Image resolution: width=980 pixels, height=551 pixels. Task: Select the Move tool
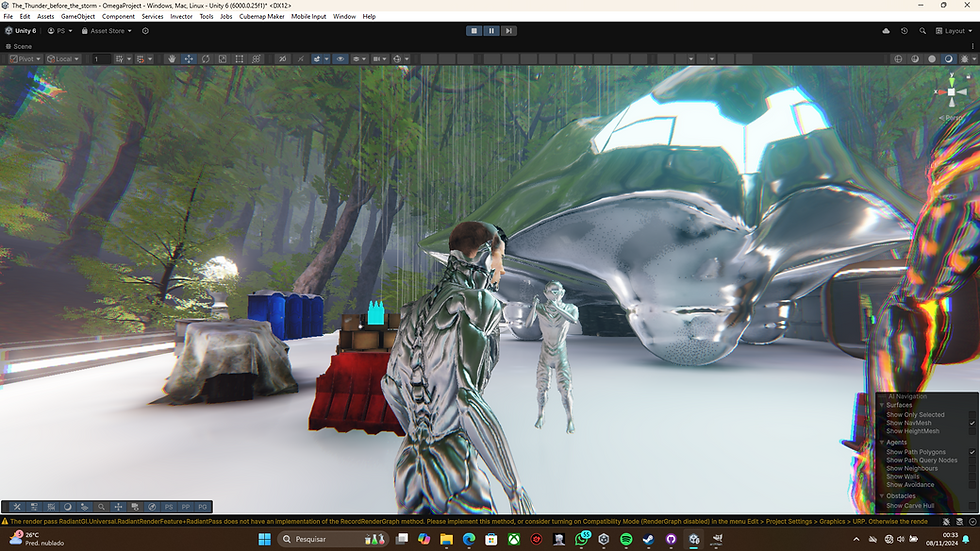(189, 59)
